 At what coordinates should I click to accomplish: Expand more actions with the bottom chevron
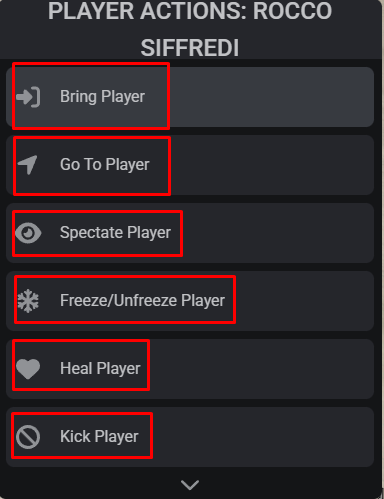point(190,485)
